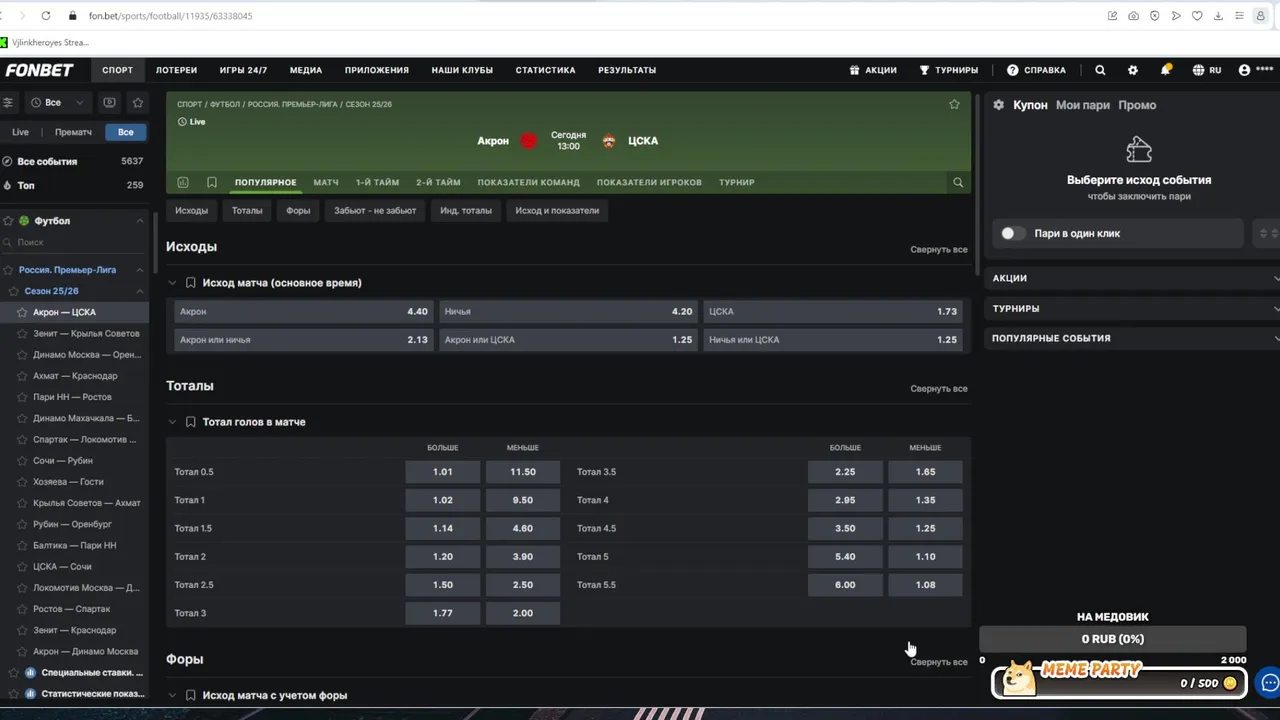Click browser heart bookmarks icon
Image resolution: width=1280 pixels, height=720 pixels.
point(1197,16)
